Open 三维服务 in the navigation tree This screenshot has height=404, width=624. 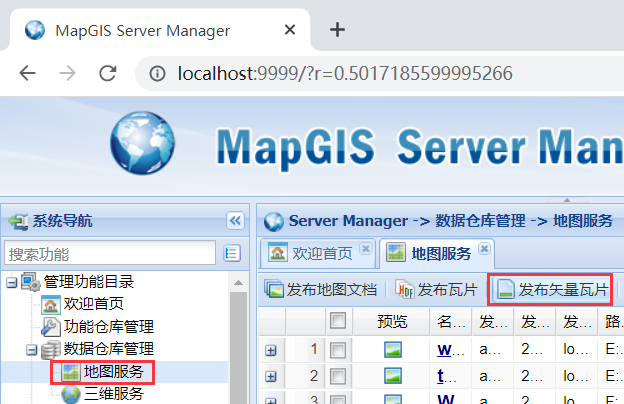pos(113,394)
